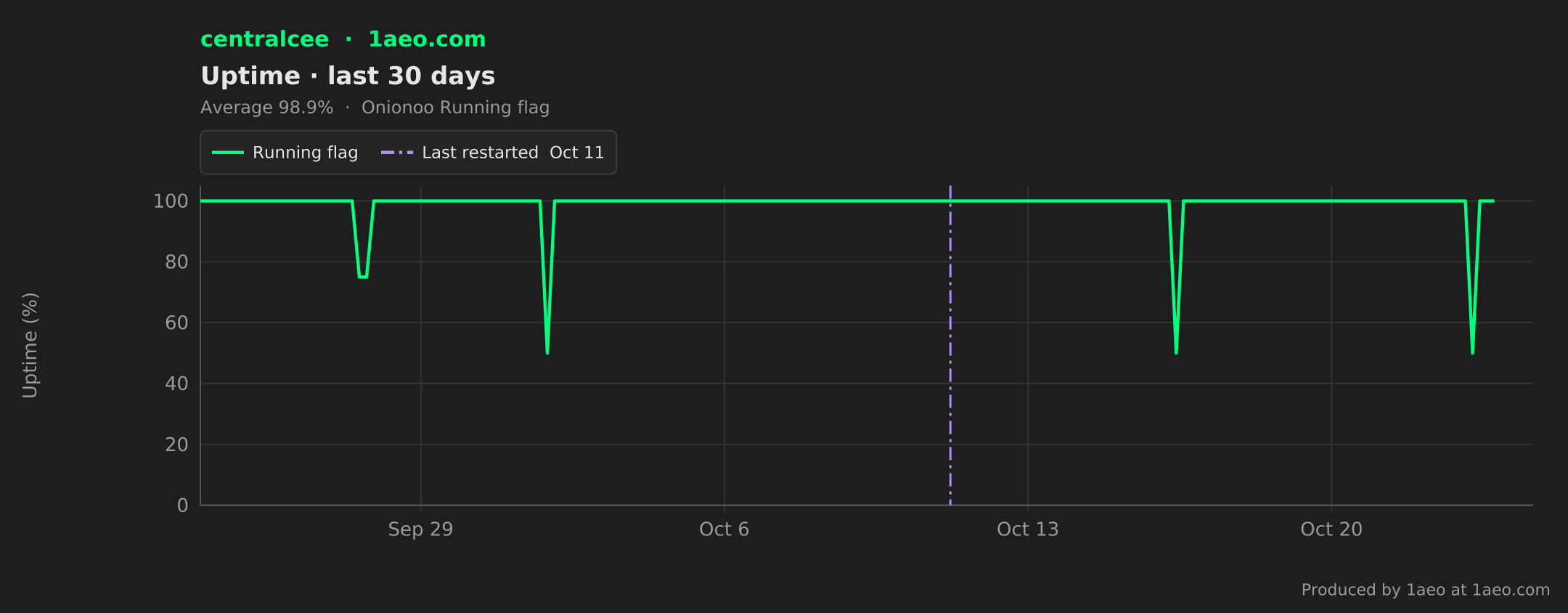
Task: Click the "40" y-axis tick label
Action: 176,383
